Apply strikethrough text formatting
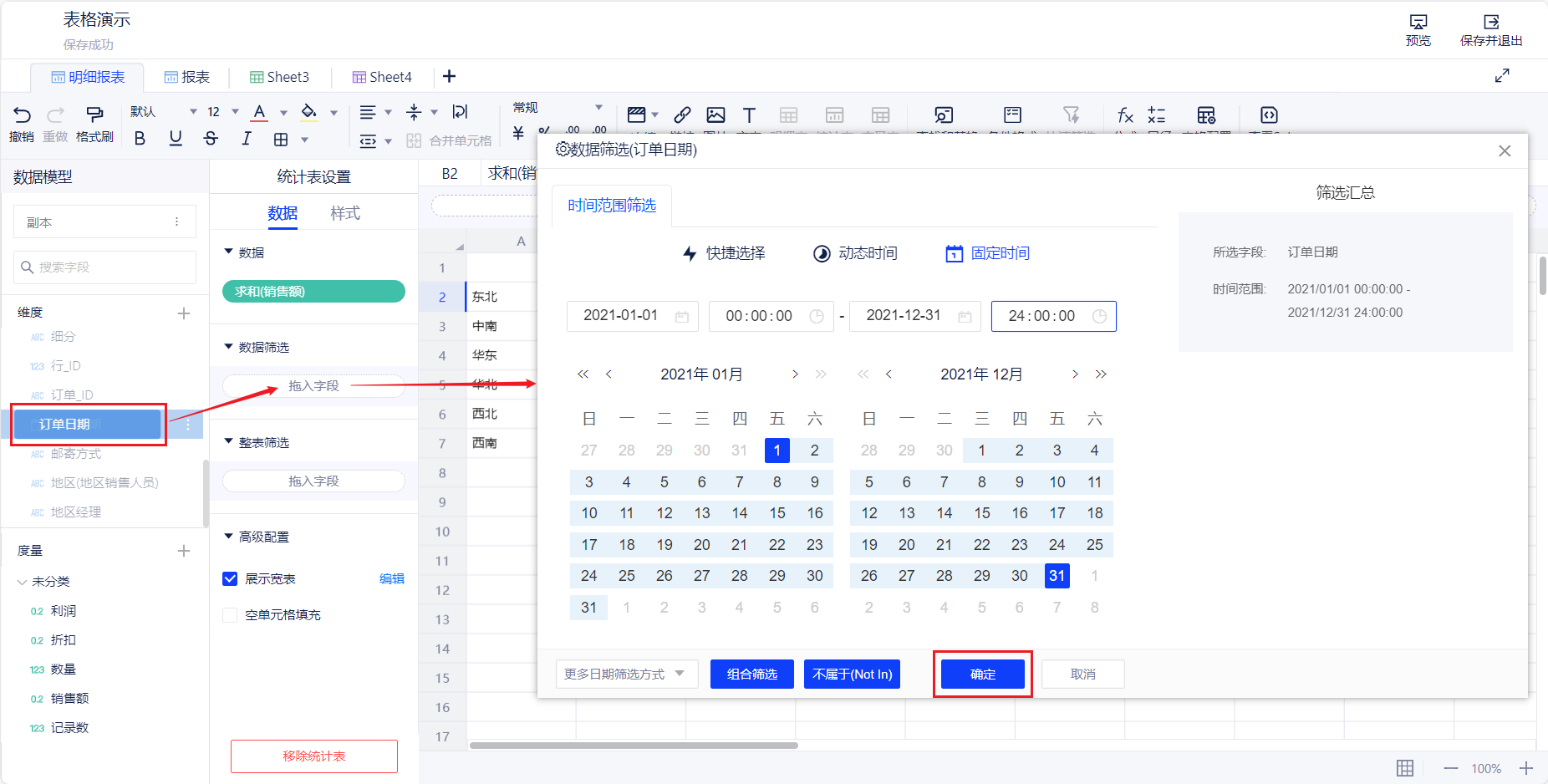This screenshot has width=1548, height=784. 211,139
